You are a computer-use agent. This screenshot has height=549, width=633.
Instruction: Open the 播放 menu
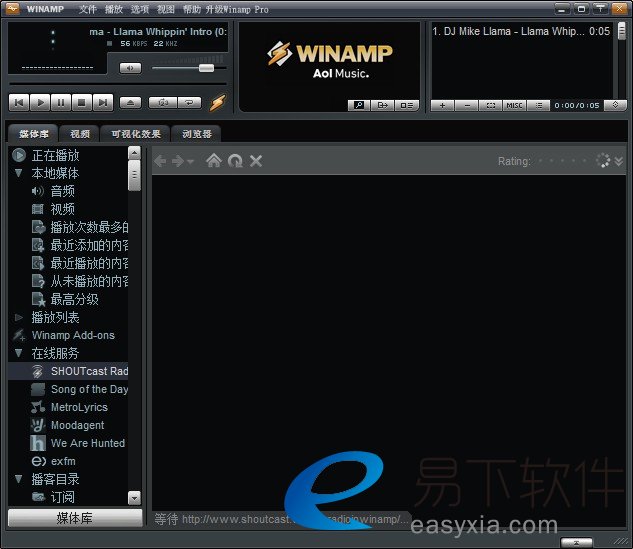pos(114,9)
